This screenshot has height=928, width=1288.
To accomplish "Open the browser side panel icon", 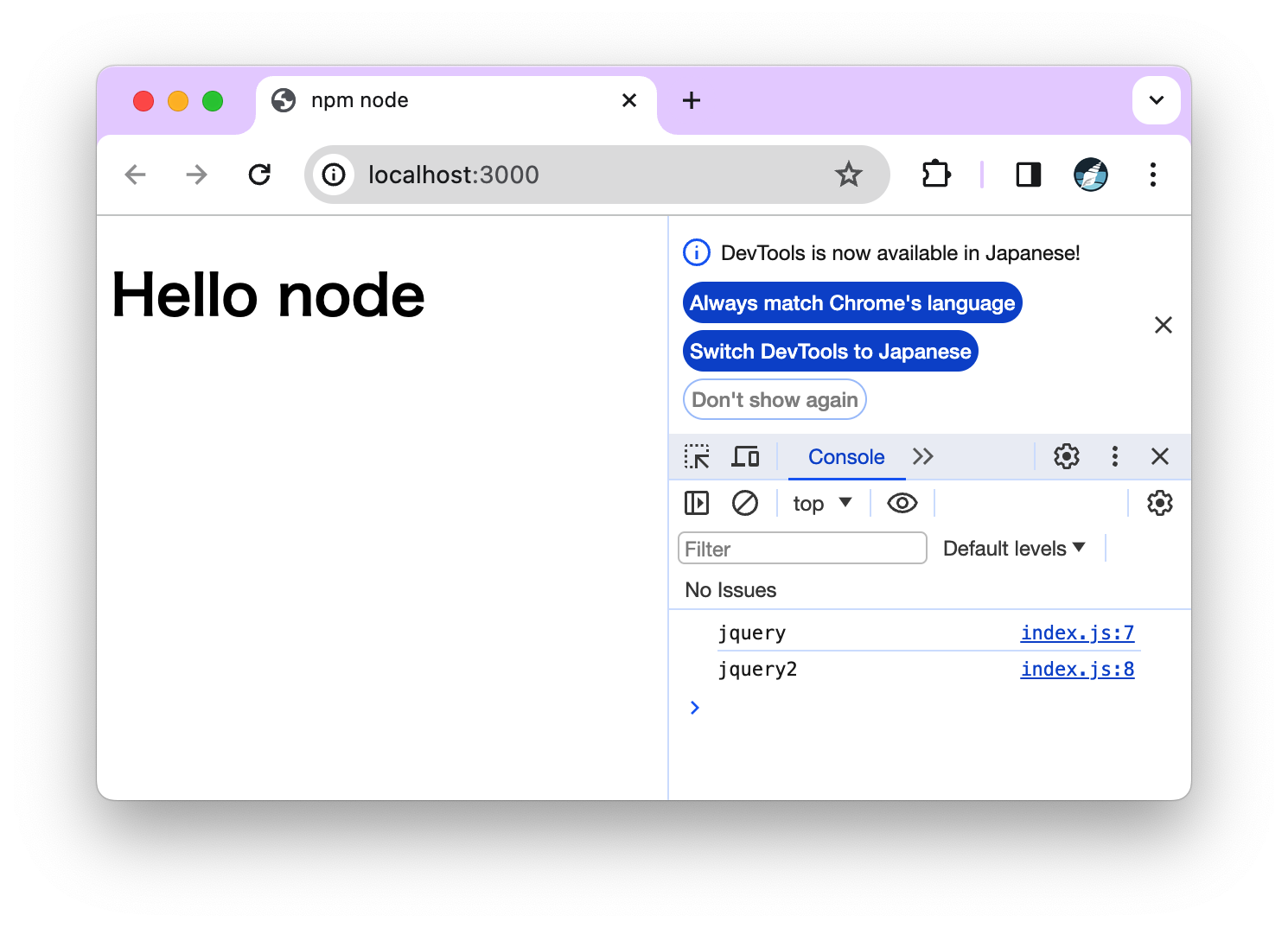I will [1028, 174].
